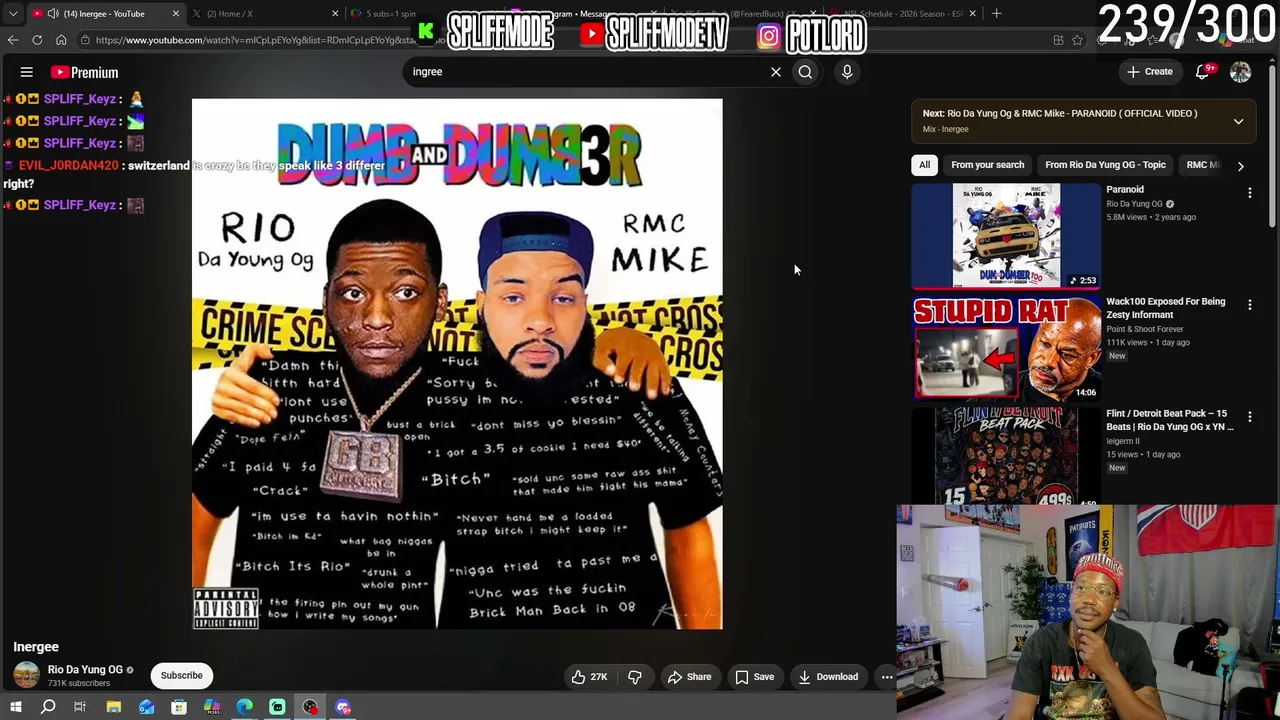Go to YouTube Premium home logo

coord(85,72)
